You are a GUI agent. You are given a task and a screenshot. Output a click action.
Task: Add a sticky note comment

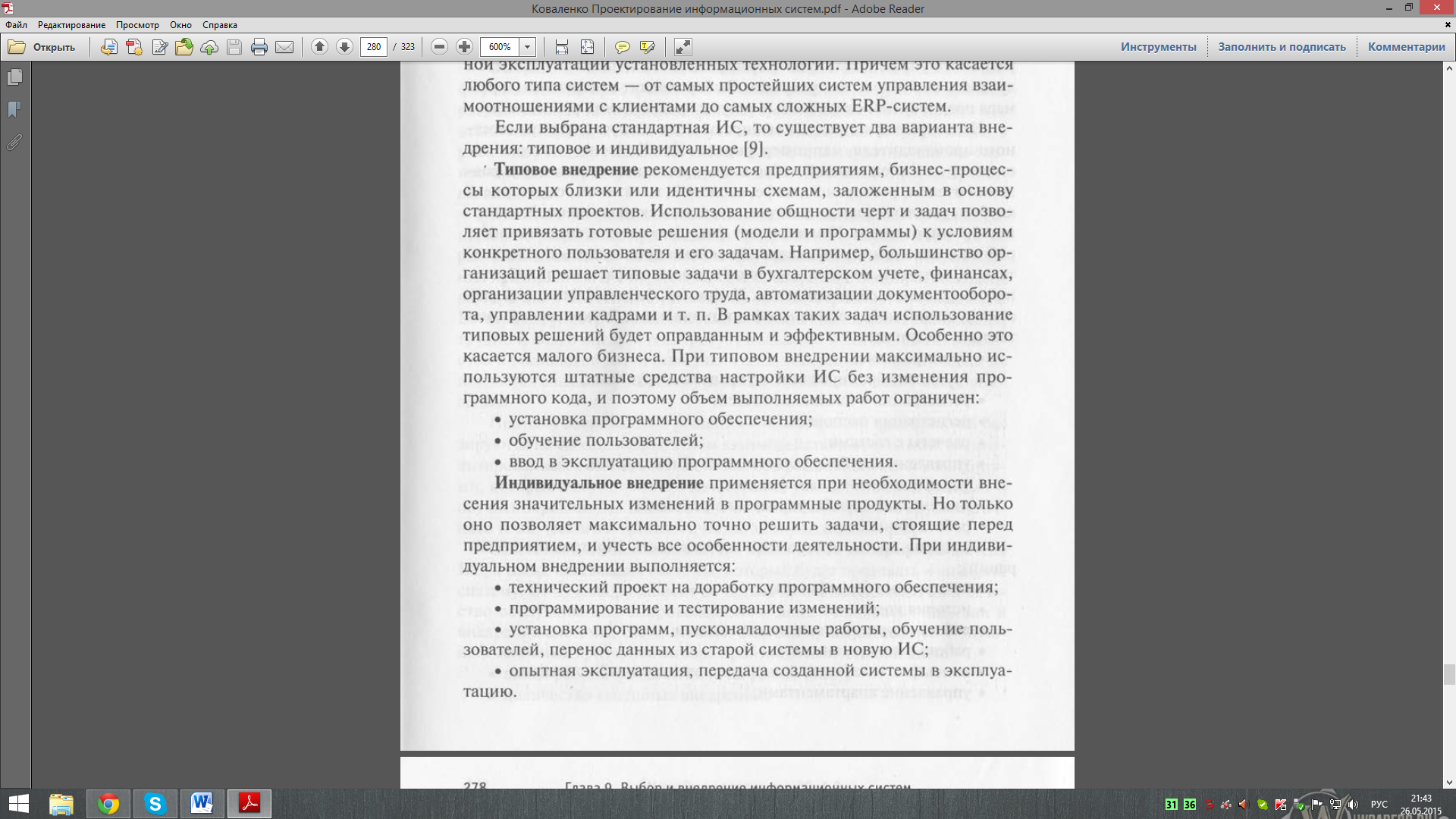(622, 47)
